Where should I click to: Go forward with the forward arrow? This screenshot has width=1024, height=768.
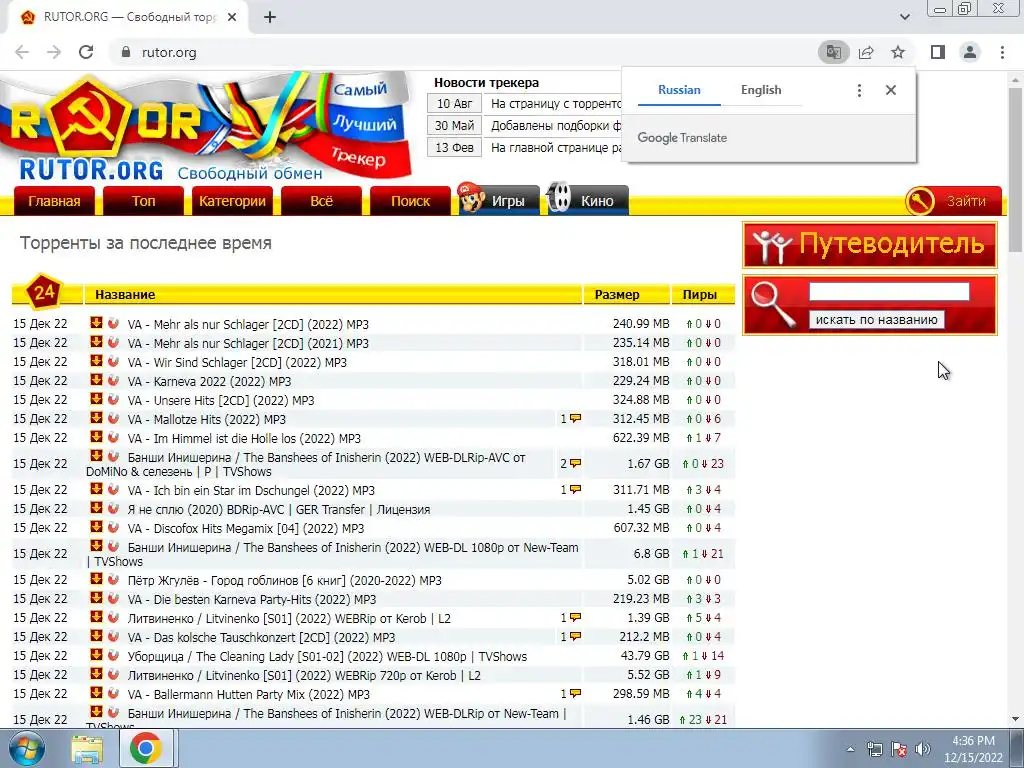pos(54,52)
